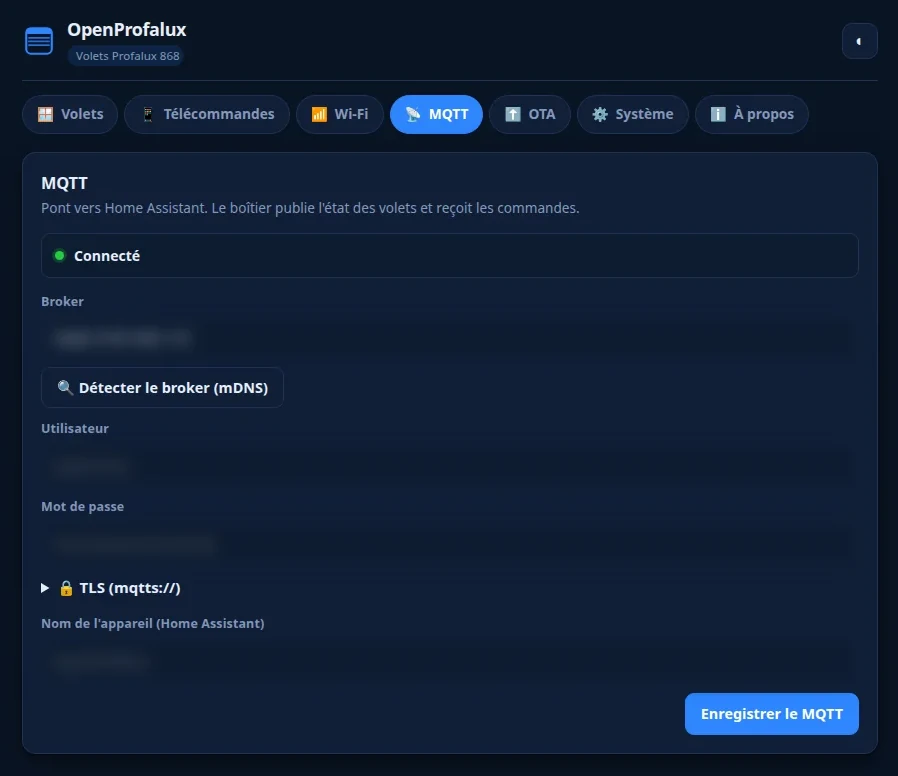
Task: Click the Connecté status text
Action: click(107, 256)
